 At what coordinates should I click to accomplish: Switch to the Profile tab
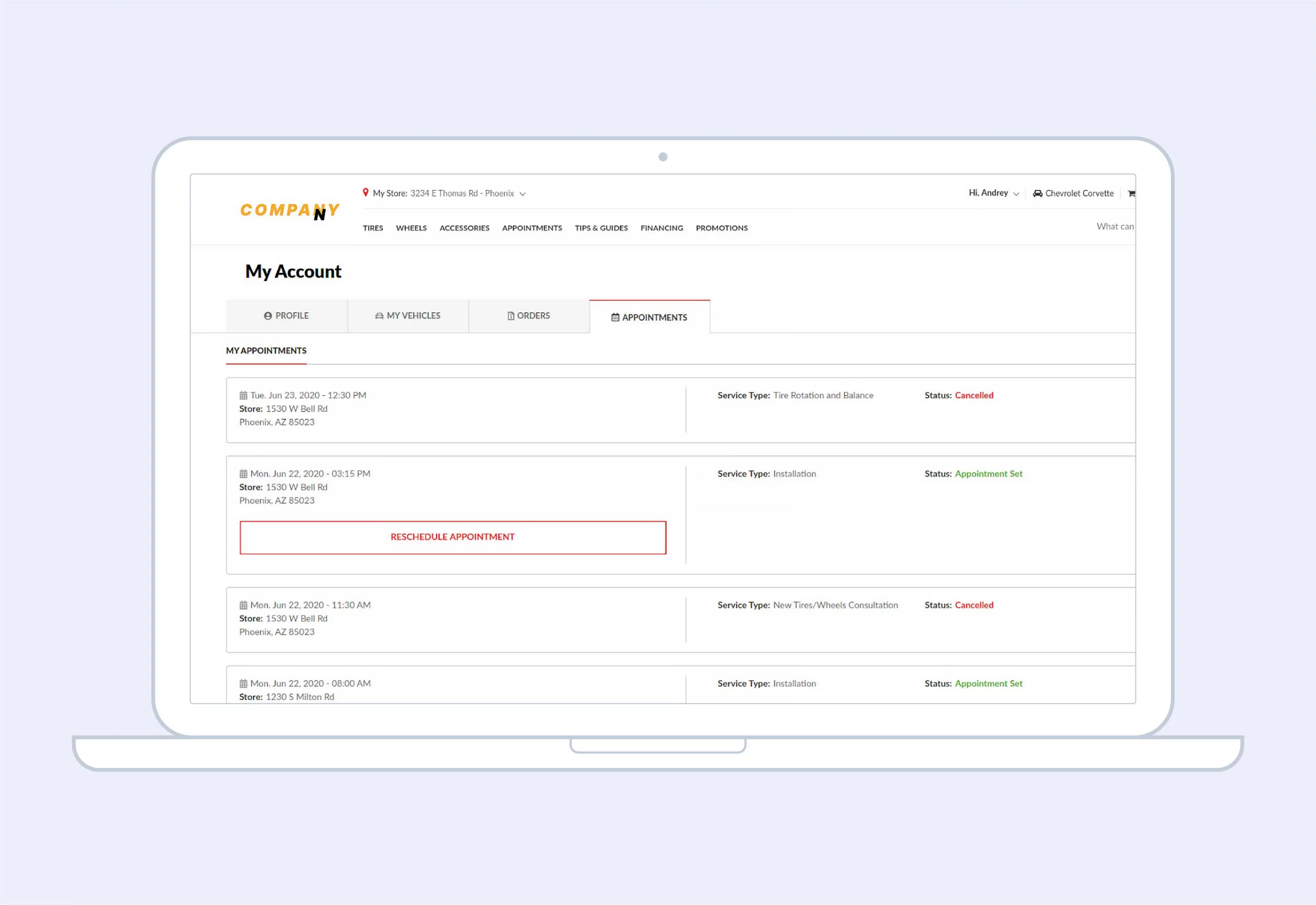(x=287, y=316)
